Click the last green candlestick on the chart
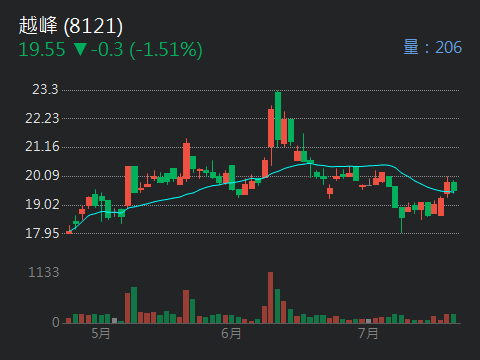 point(454,186)
